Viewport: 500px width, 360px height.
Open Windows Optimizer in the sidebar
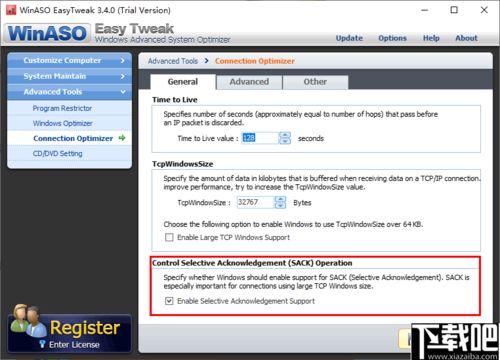click(63, 123)
